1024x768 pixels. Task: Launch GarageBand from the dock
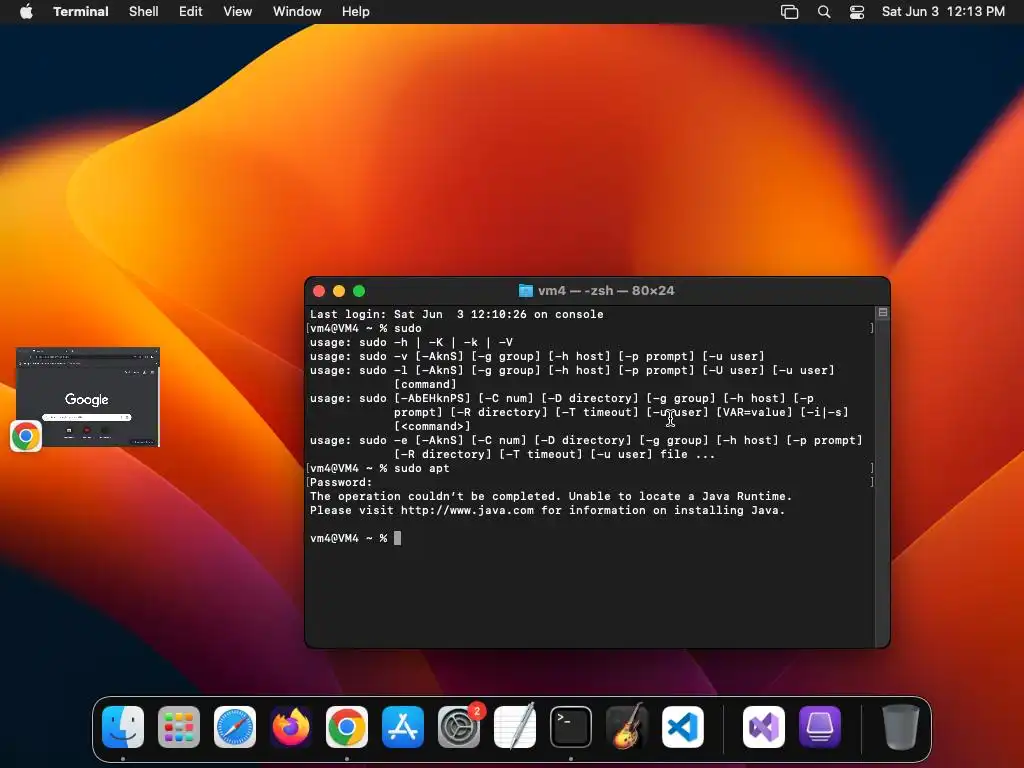(627, 727)
